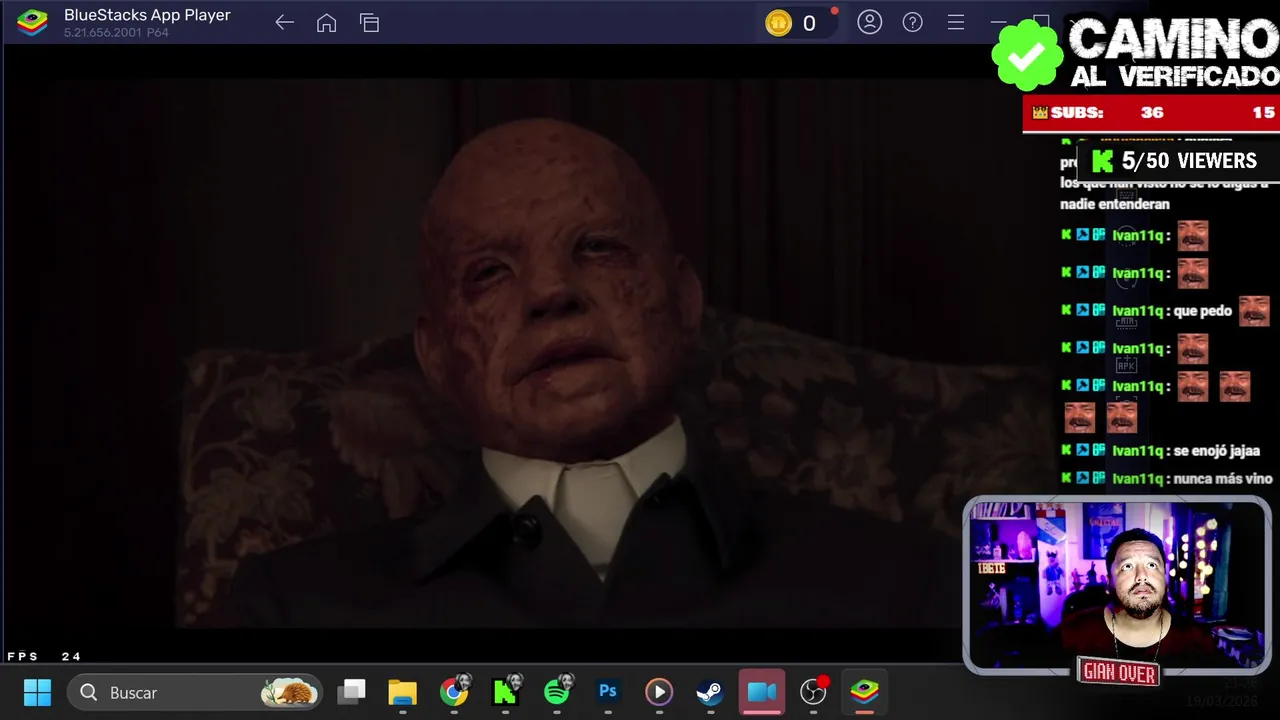
Task: Open BlueStacks help question mark
Action: 913,22
